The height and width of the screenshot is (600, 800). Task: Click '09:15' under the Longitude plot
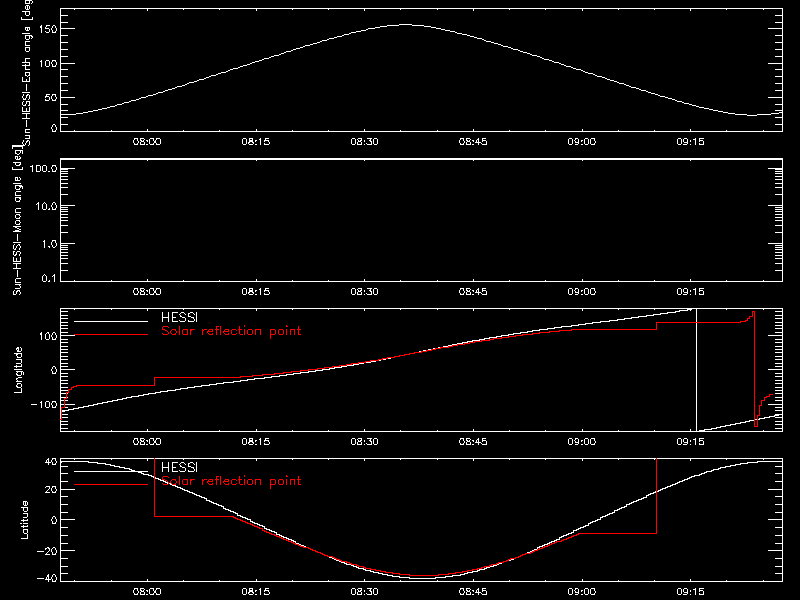click(x=690, y=442)
